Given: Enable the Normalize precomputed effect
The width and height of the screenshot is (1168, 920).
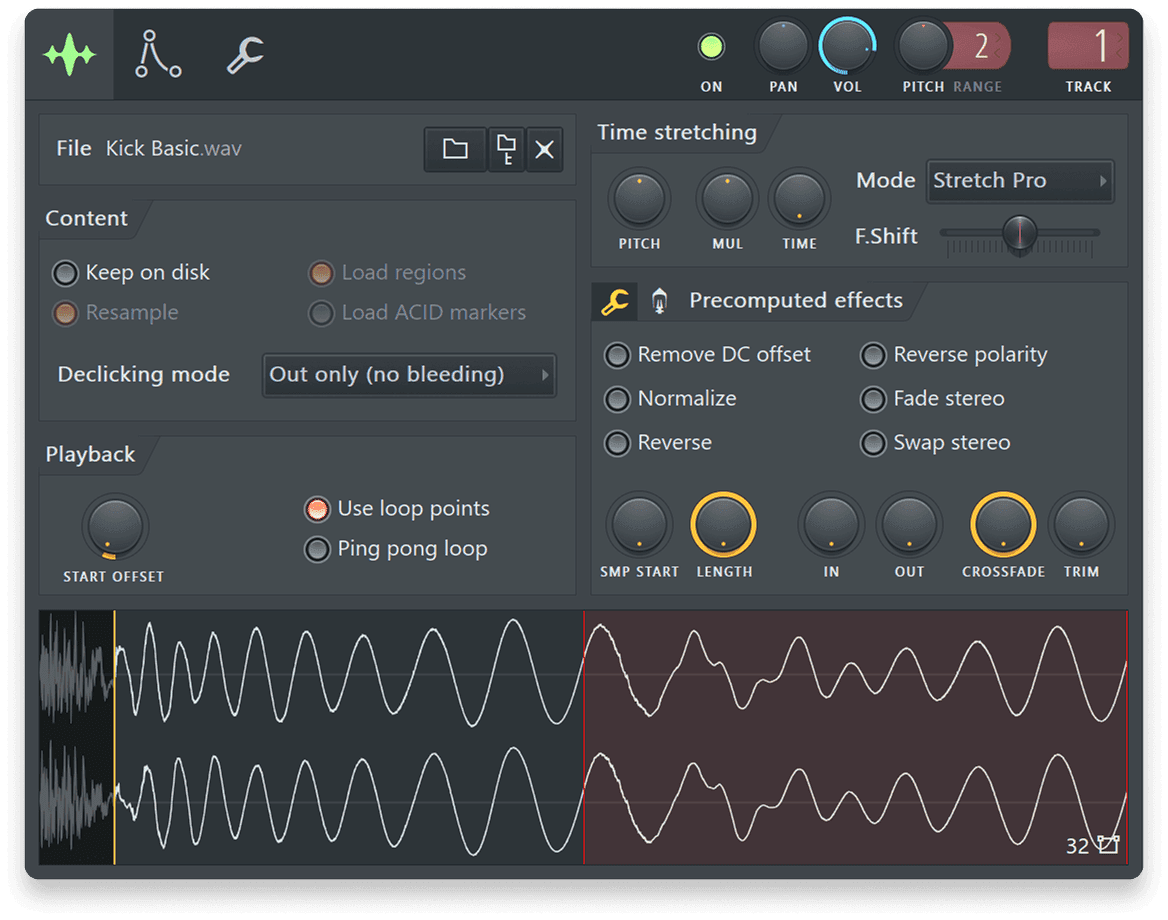Looking at the screenshot, I should (617, 399).
